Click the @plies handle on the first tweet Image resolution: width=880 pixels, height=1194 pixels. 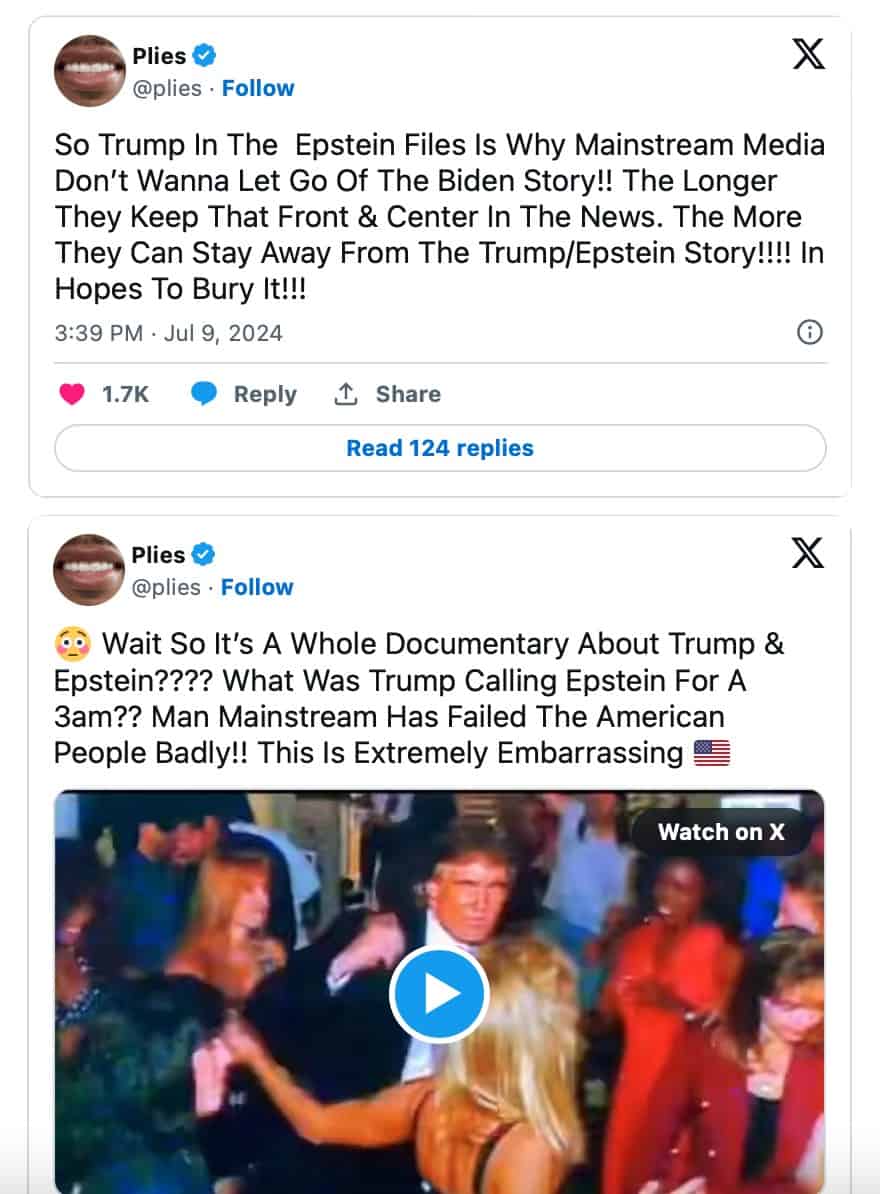click(166, 88)
